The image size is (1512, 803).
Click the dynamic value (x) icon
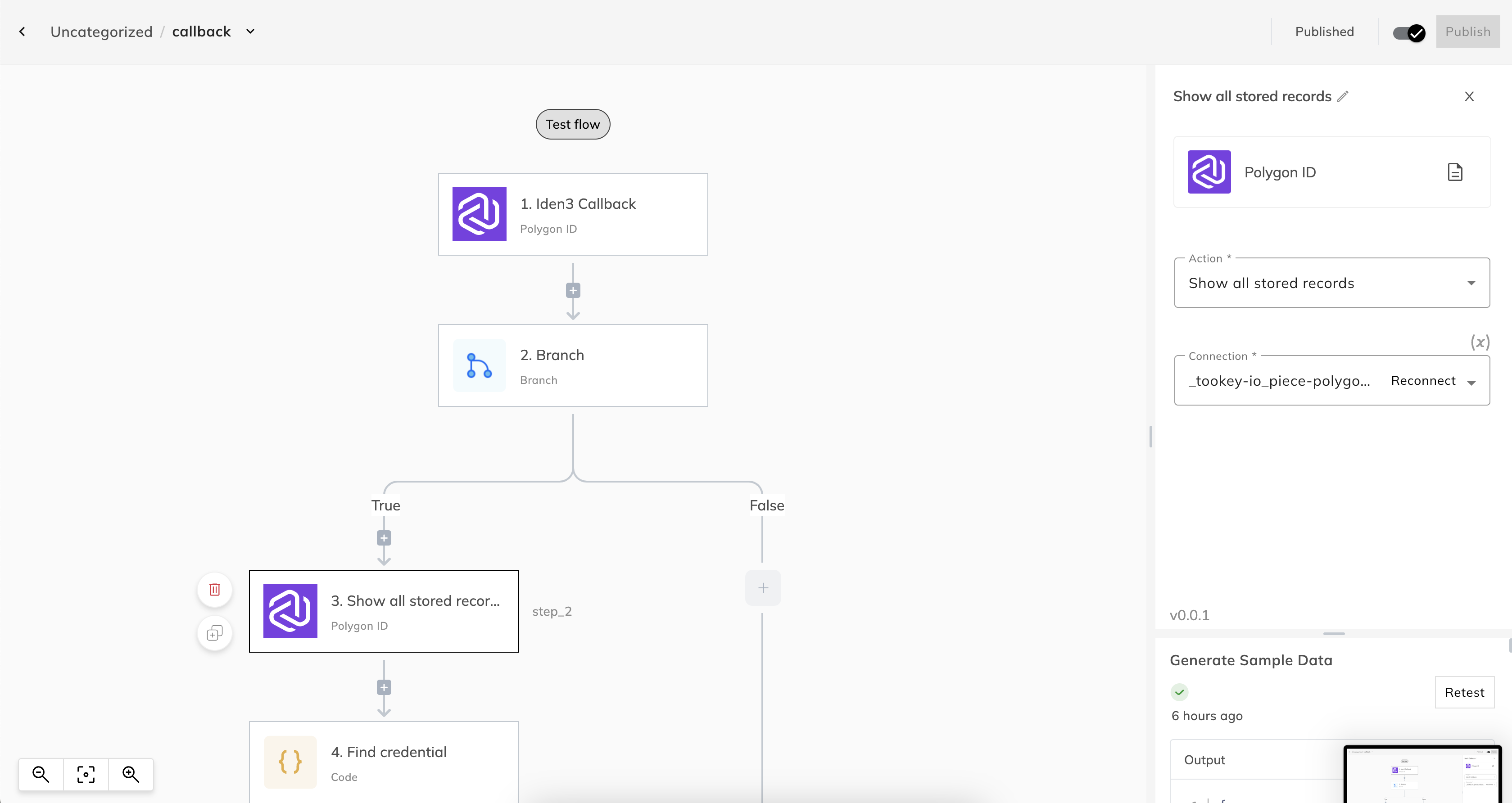pos(1480,342)
